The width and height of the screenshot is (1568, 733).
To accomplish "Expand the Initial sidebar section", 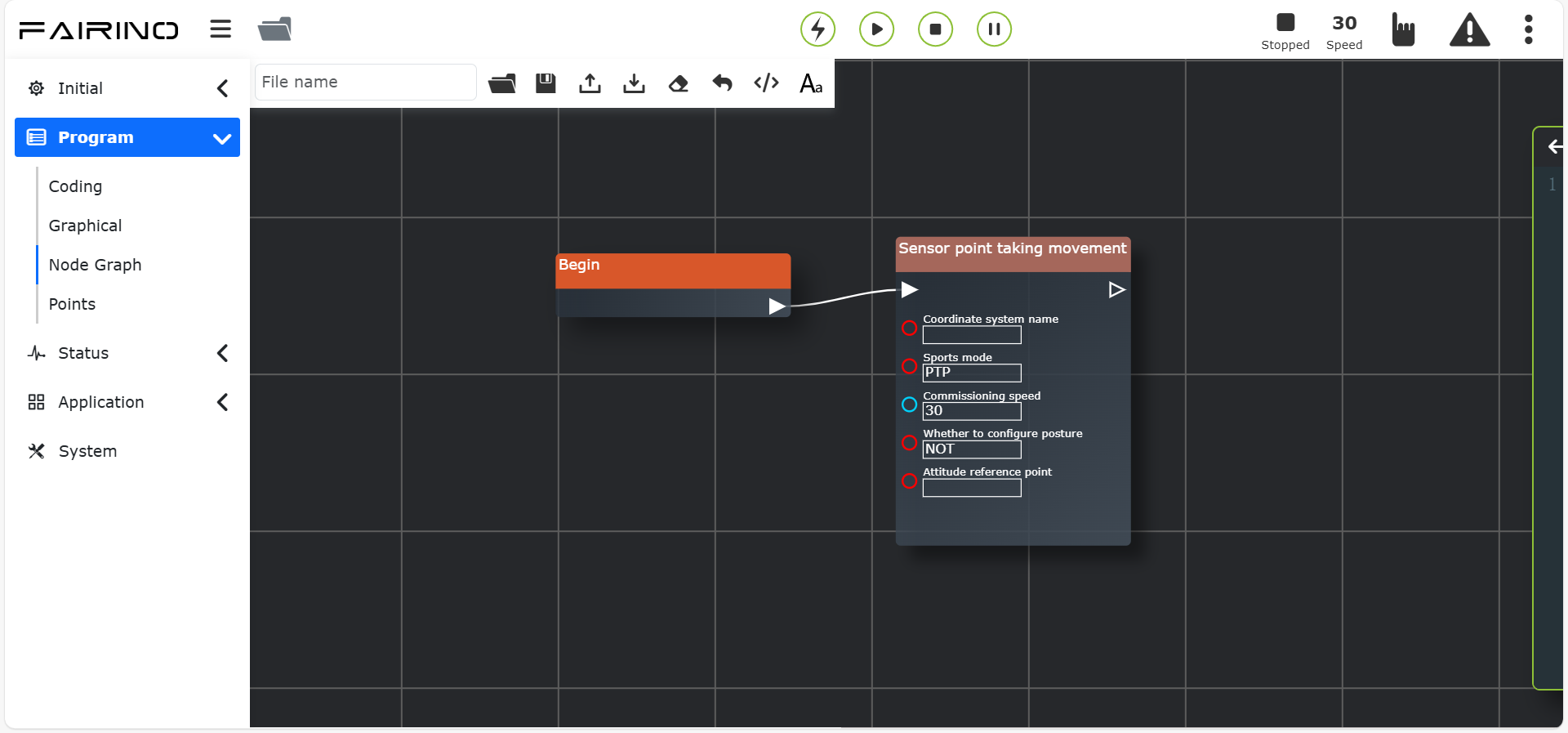I will [x=127, y=88].
